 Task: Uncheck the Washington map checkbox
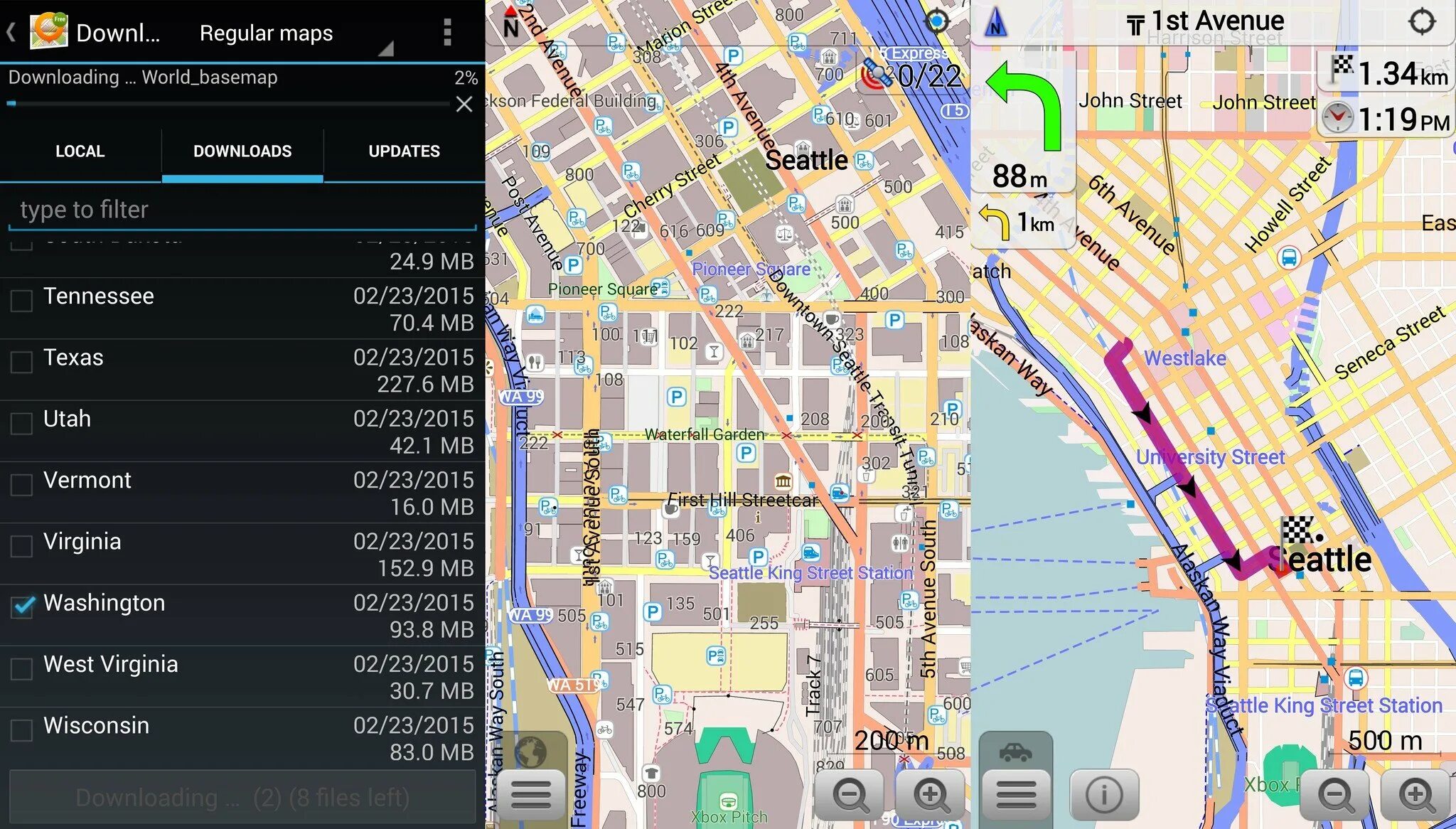(x=22, y=606)
